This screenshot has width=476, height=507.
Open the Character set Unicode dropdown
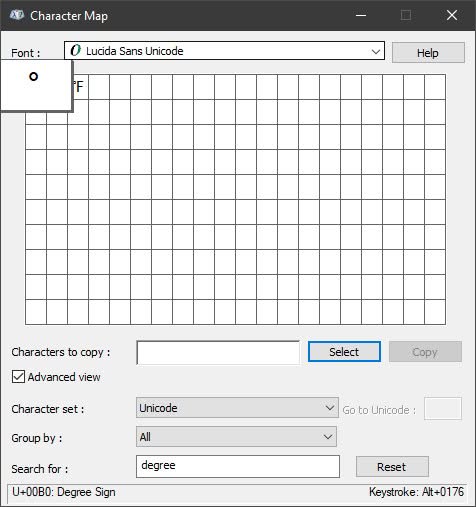point(237,408)
